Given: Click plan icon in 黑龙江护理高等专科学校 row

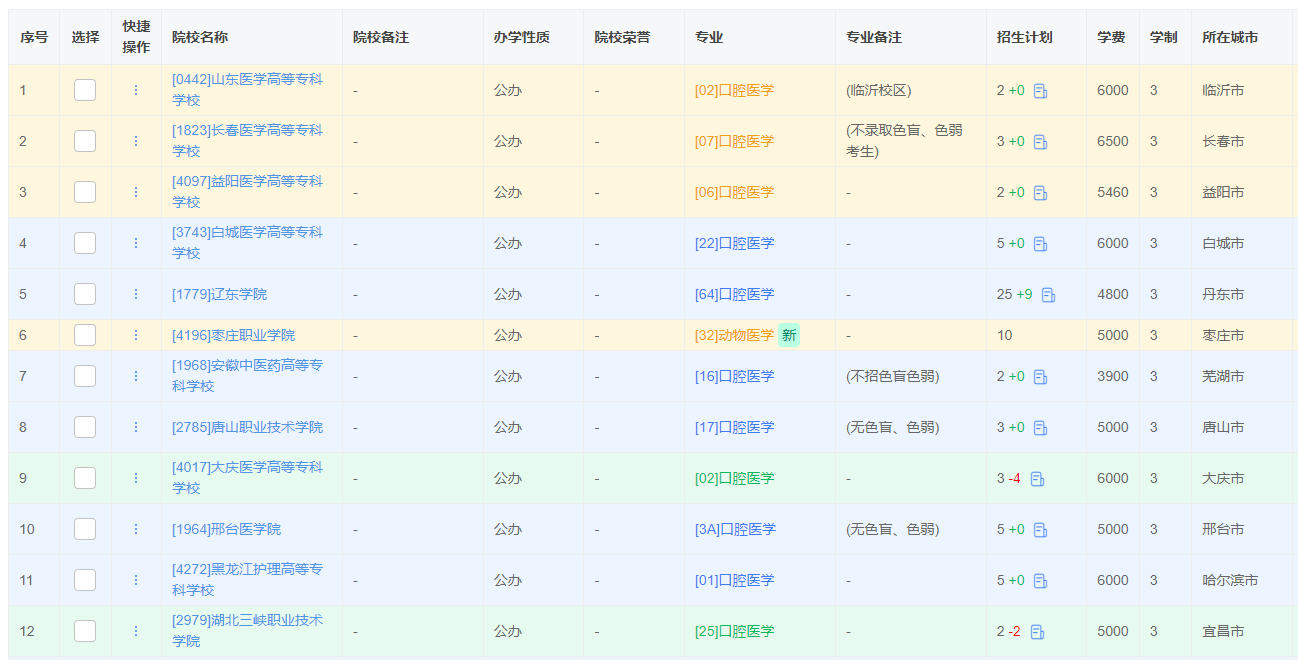Looking at the screenshot, I should (1037, 580).
